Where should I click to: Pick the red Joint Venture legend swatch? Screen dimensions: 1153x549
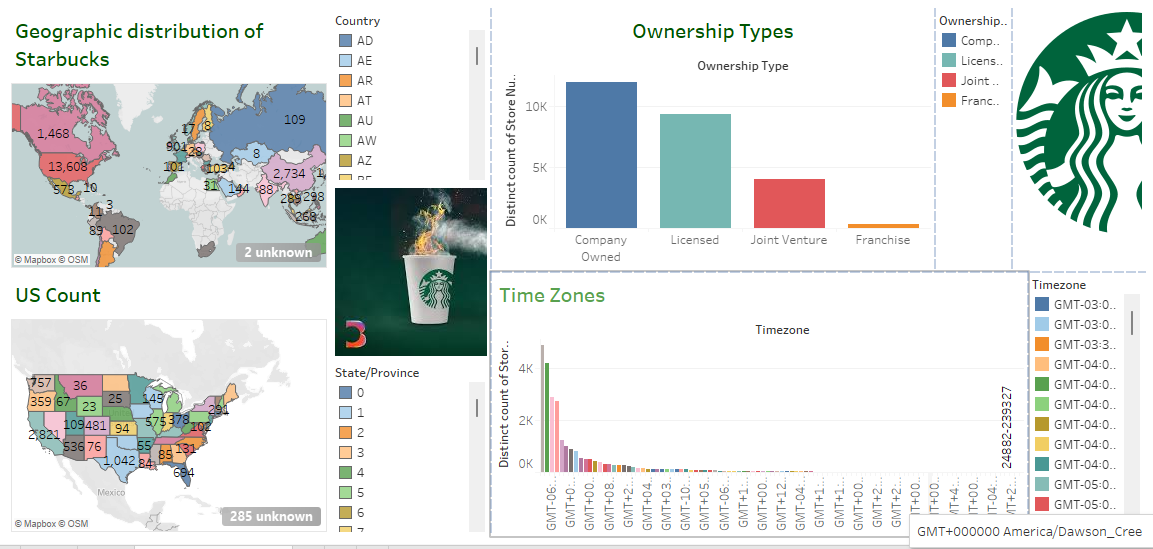tap(949, 81)
